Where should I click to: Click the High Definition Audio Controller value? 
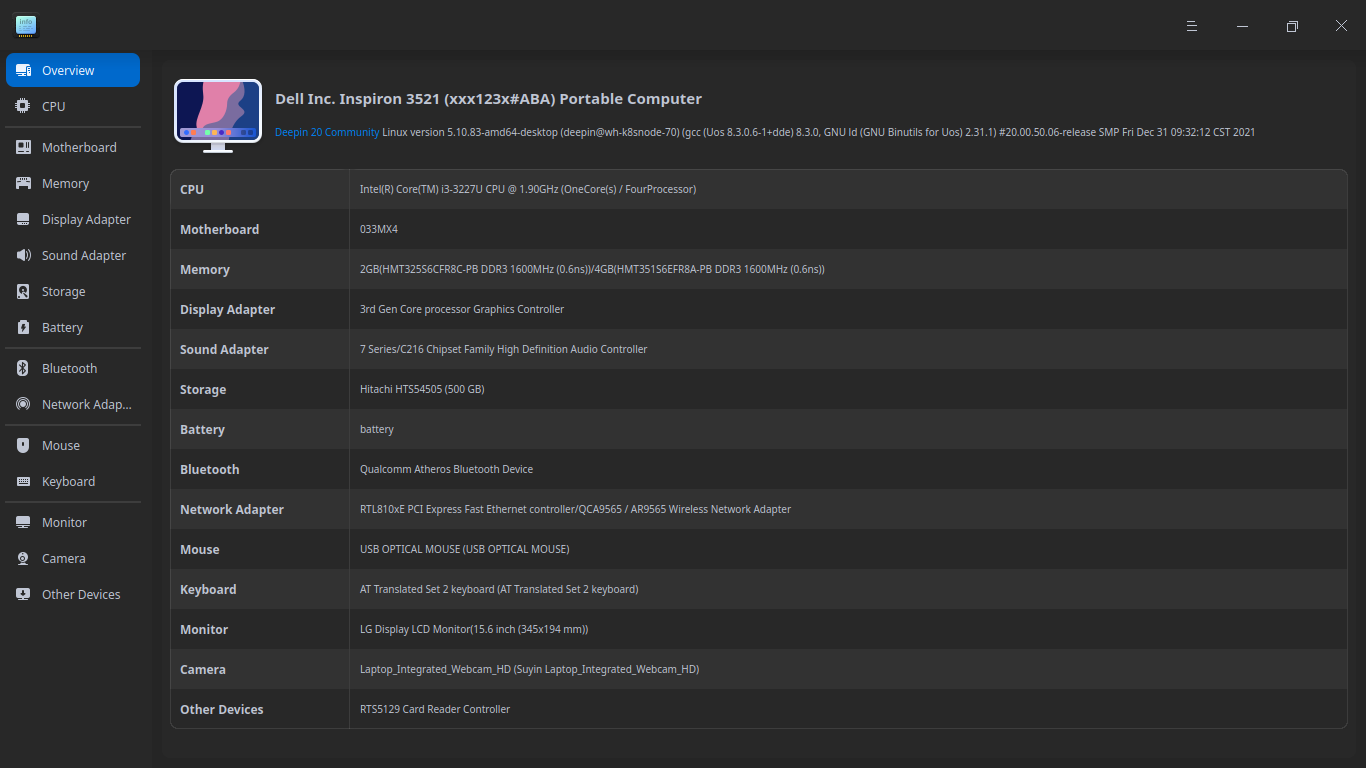click(504, 349)
